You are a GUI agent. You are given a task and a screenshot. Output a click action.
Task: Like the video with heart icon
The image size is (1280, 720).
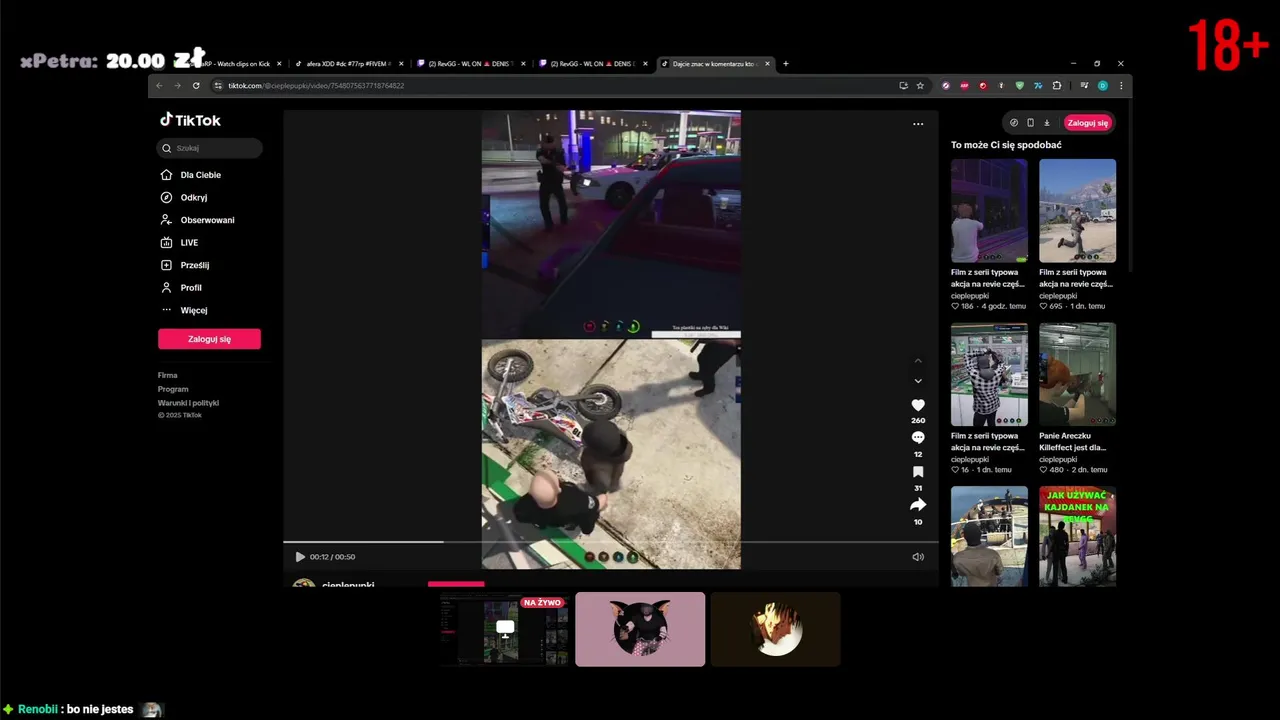pyautogui.click(x=918, y=405)
